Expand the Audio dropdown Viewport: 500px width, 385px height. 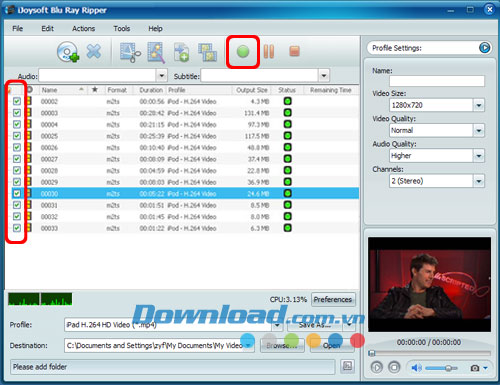tap(161, 76)
